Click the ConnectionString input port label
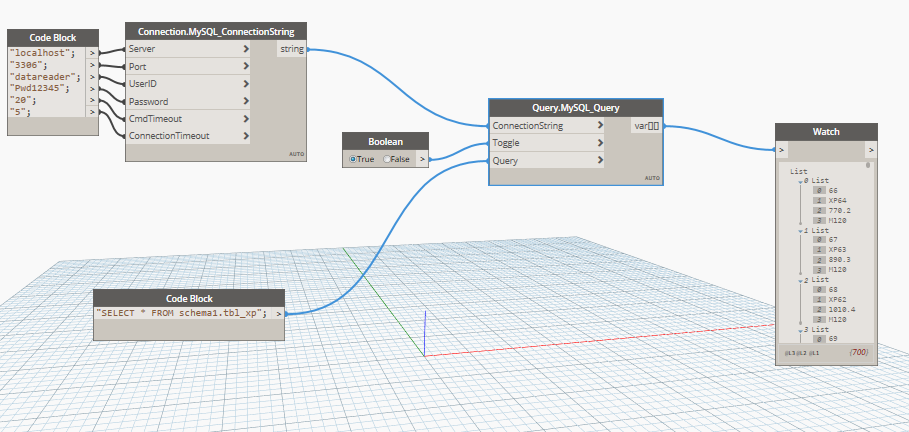This screenshot has height=432, width=909. pyautogui.click(x=528, y=125)
